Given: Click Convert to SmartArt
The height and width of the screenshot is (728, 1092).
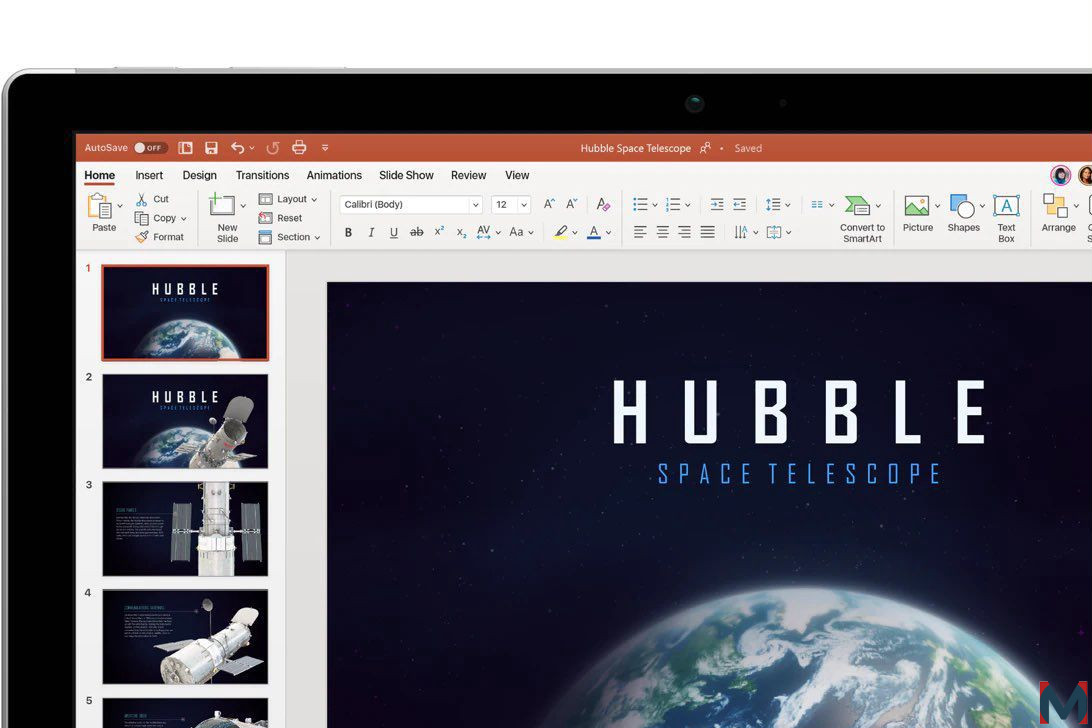Looking at the screenshot, I should 862,219.
